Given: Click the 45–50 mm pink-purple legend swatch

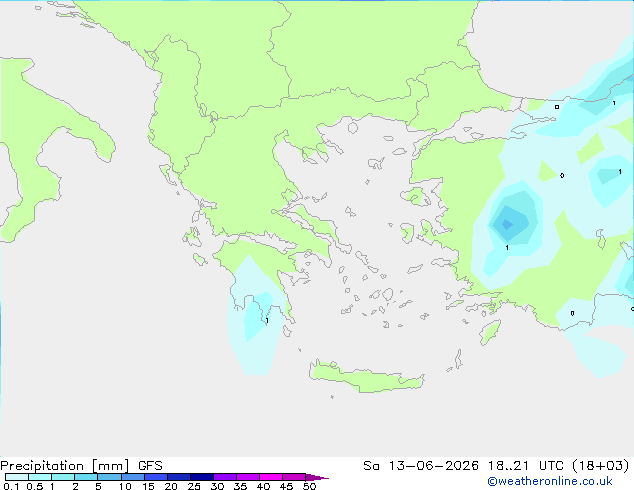Looking at the screenshot, I should click(294, 477).
